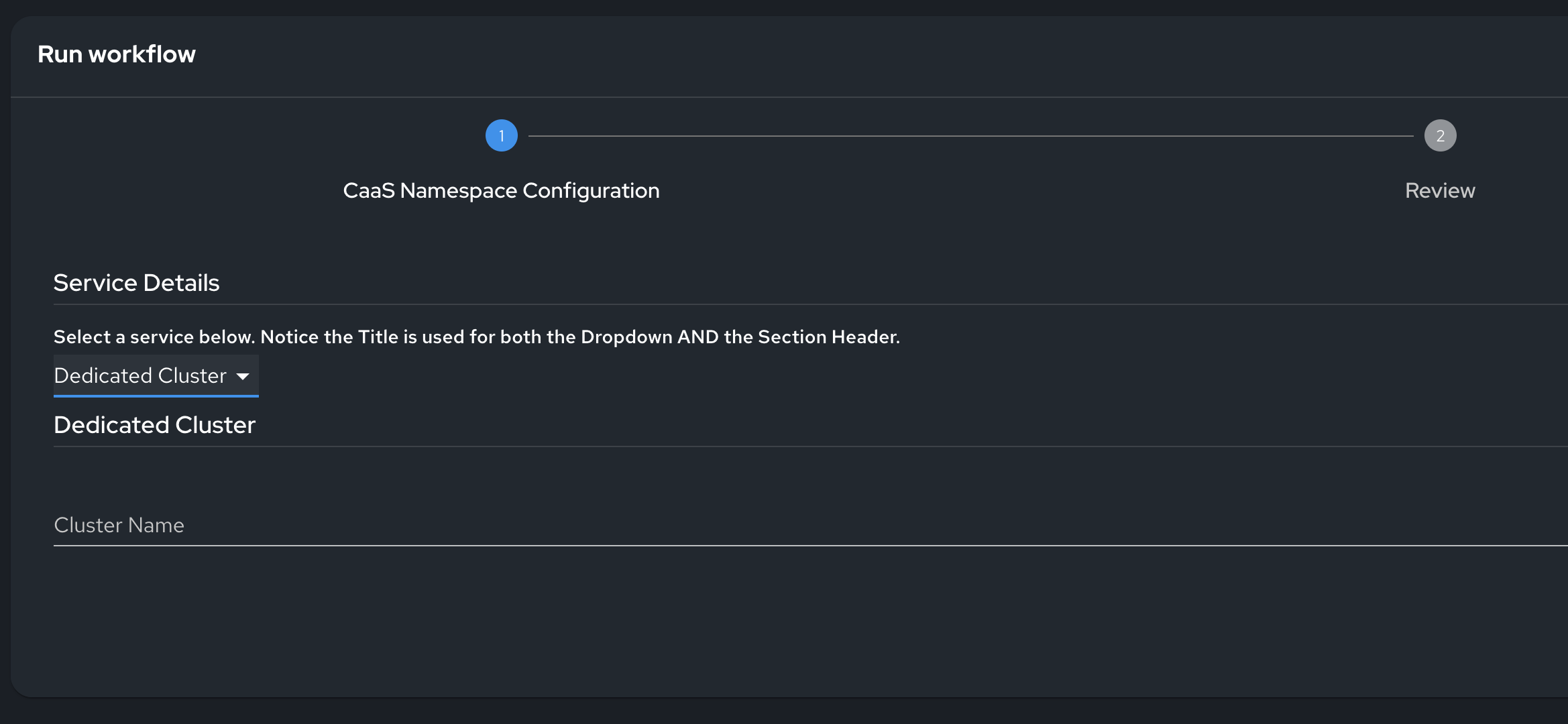Click the gray step 2 circle

point(1440,135)
